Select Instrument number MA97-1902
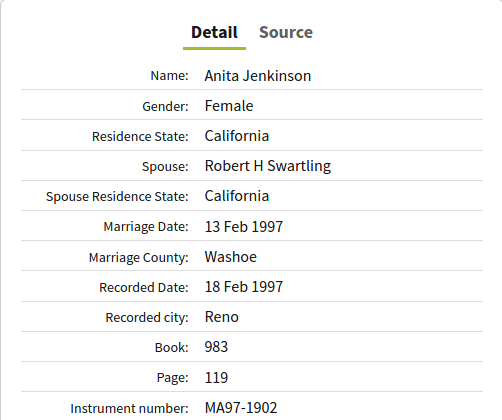Screen dimensions: 502x420 (241, 408)
